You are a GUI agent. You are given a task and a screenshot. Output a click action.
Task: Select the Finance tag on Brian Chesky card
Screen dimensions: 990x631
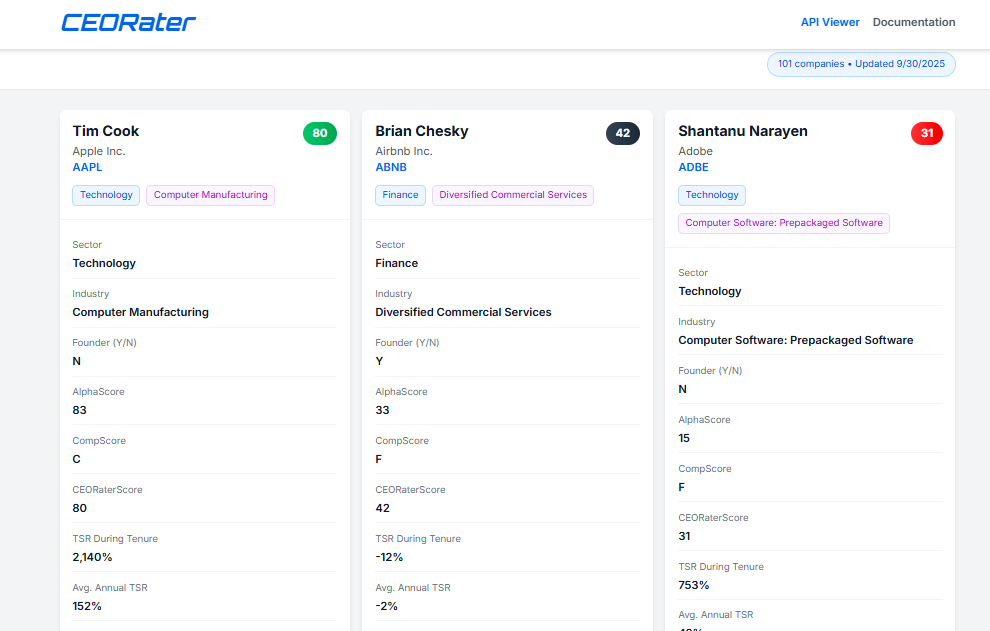click(x=400, y=195)
